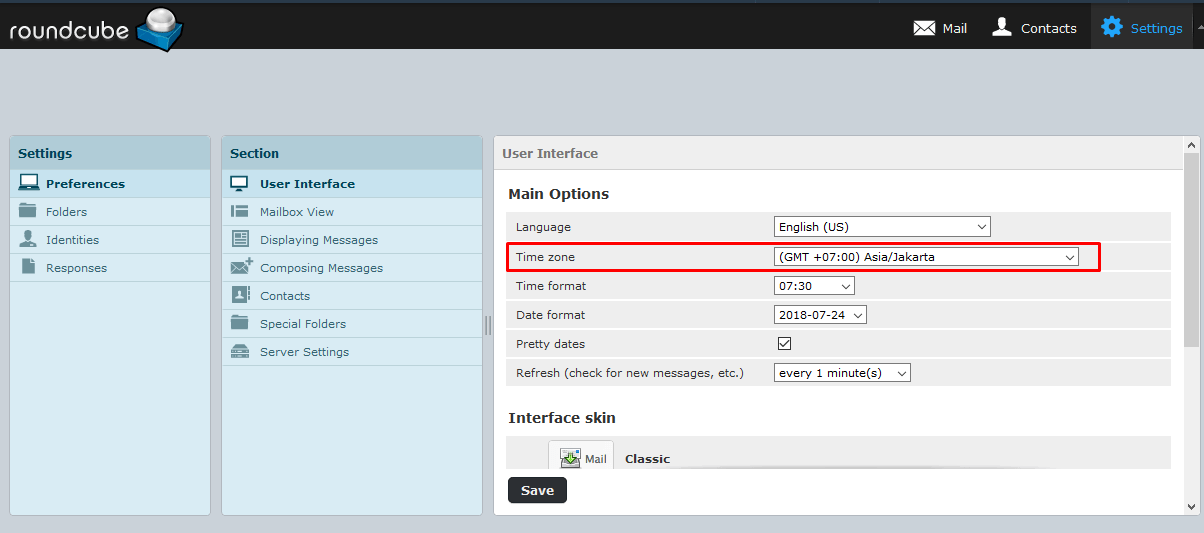Click the Interface skin heading
Image resolution: width=1204 pixels, height=533 pixels.
[x=562, y=417]
